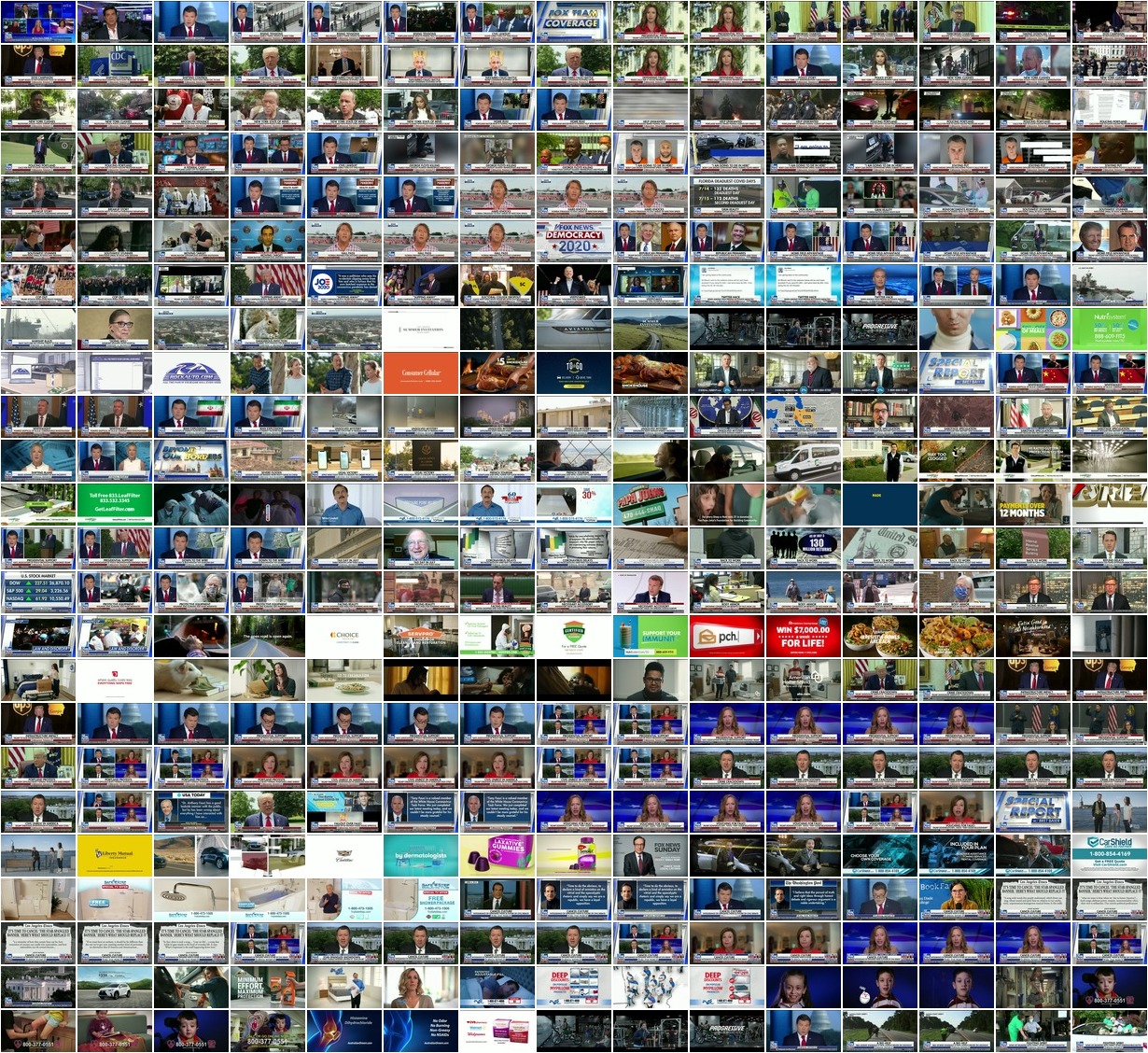1148x1053 pixels.
Task: Open the Fox Team Coverage title thumbnail
Action: point(573,21)
